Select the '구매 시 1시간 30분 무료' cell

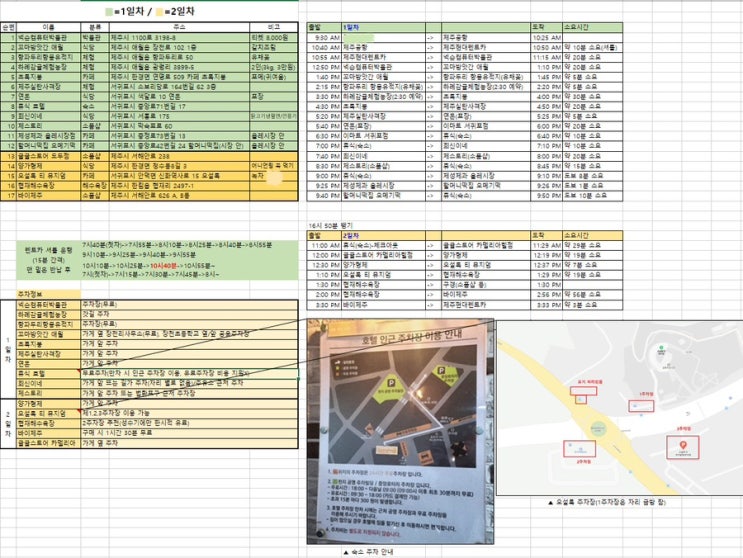click(190, 433)
